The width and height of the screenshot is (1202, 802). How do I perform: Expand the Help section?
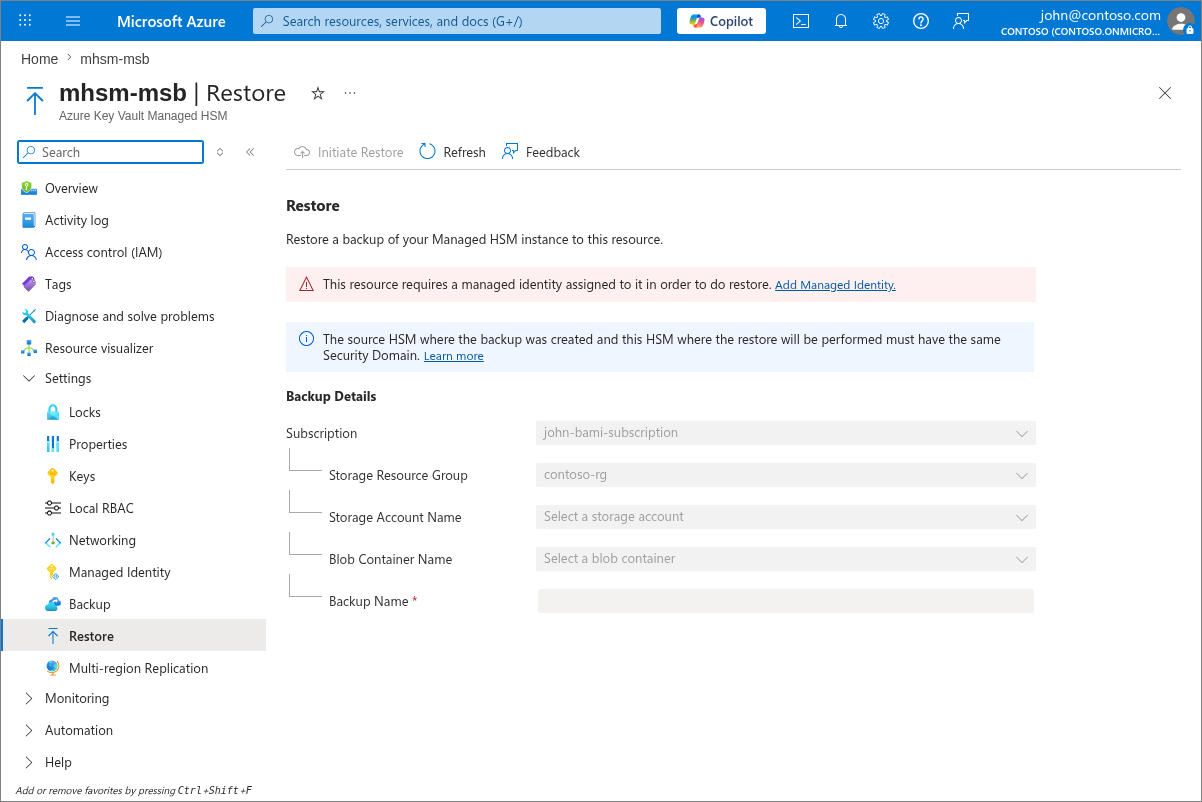click(x=28, y=762)
